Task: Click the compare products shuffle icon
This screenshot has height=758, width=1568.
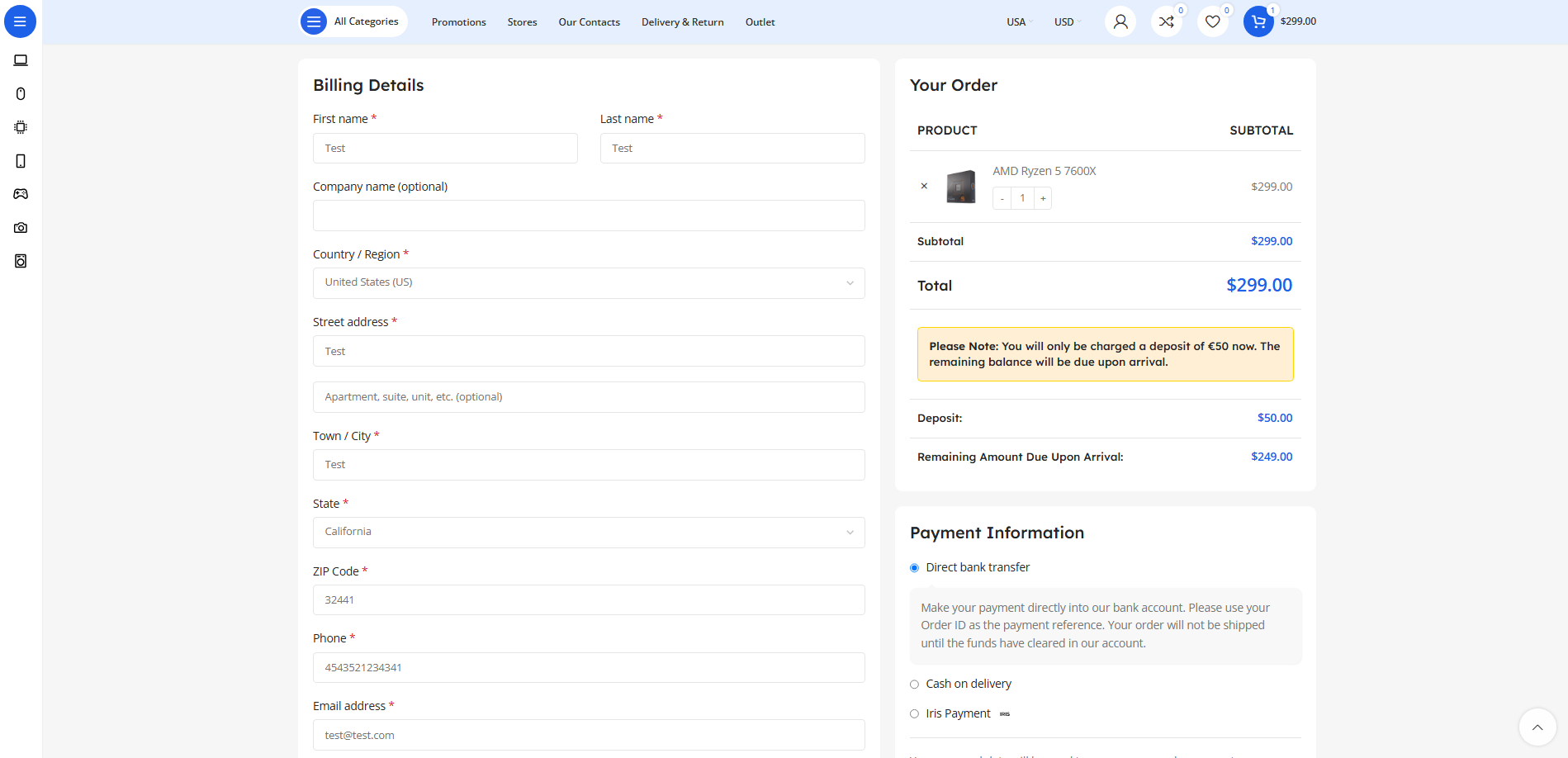Action: [1166, 21]
